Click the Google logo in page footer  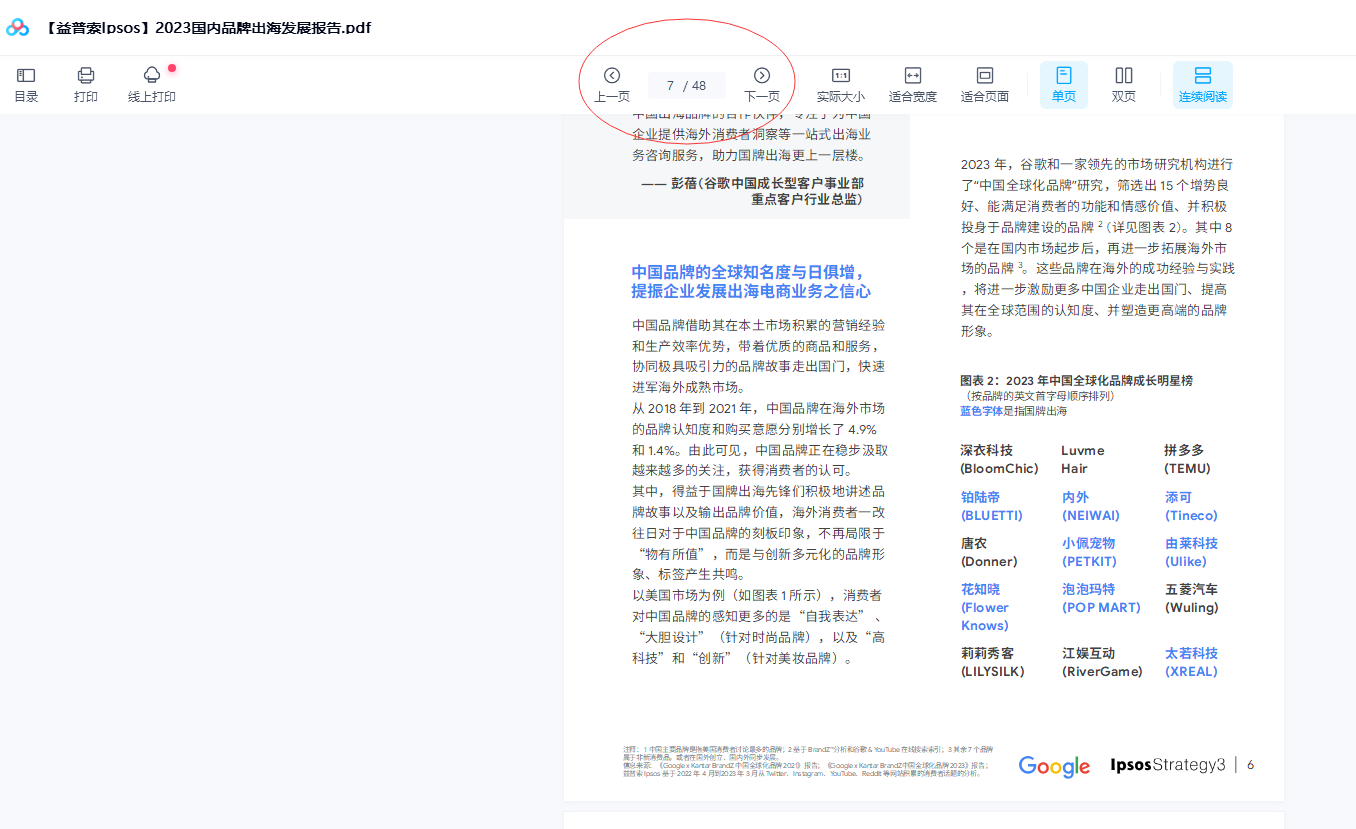pyautogui.click(x=1054, y=766)
